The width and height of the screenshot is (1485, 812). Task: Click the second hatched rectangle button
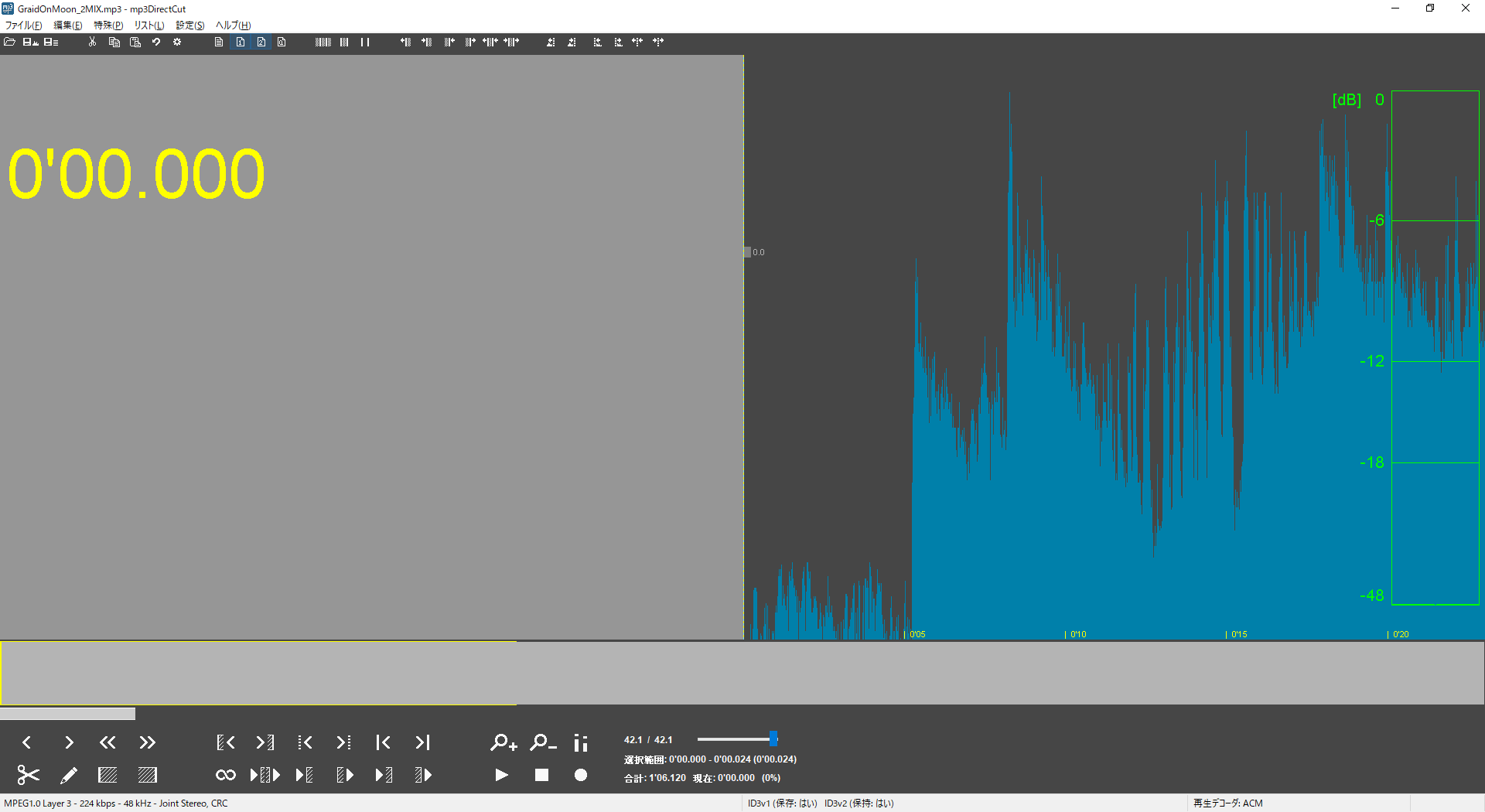pos(147,775)
